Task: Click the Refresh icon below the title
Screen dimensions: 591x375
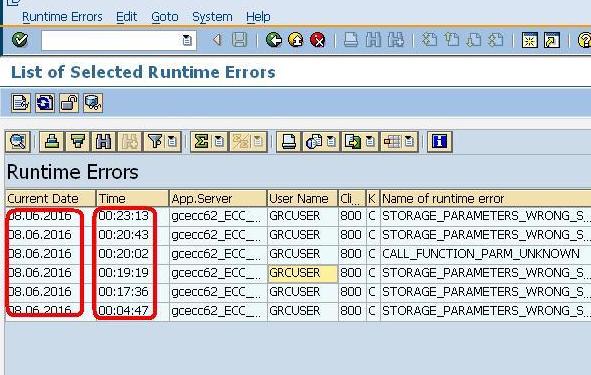Action: [45, 103]
